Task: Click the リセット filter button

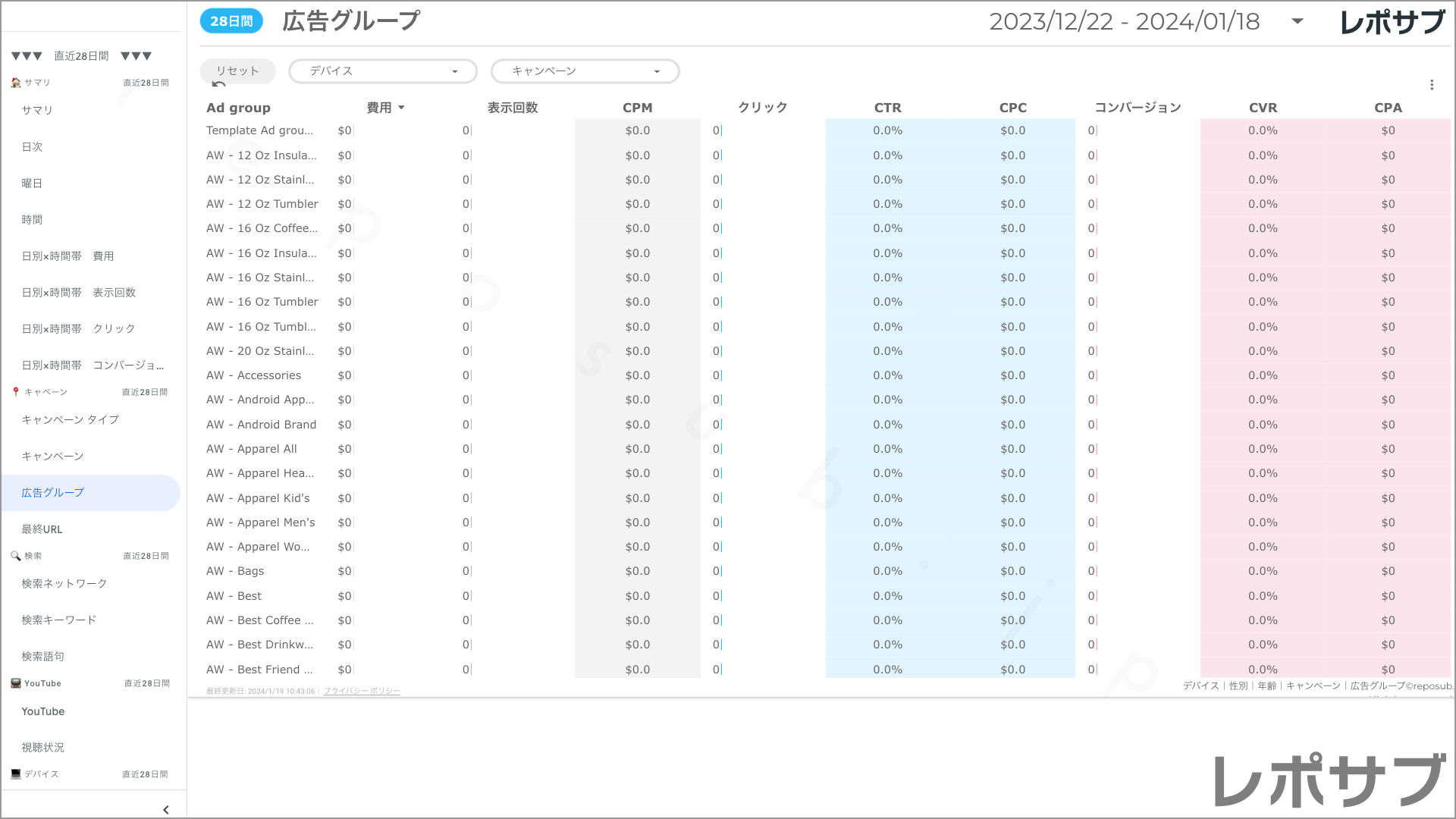Action: click(237, 71)
